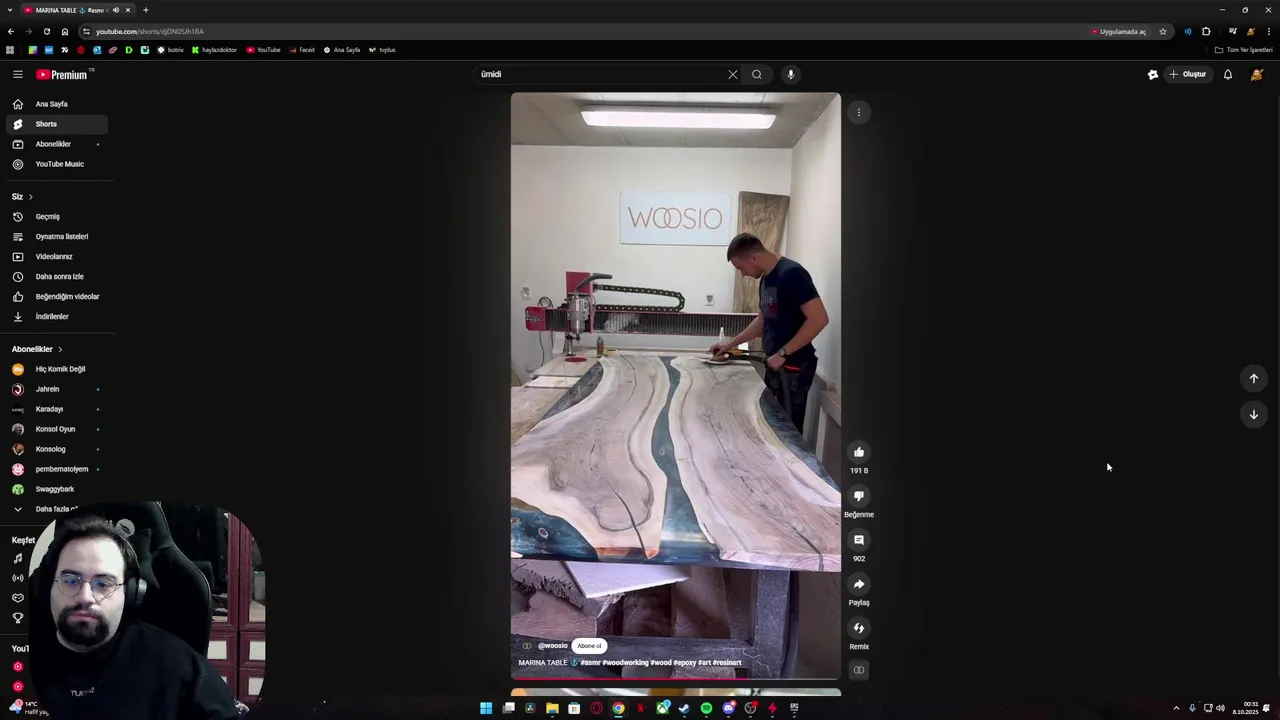This screenshot has height=720, width=1280.
Task: Open a new tab with plus
Action: [145, 10]
